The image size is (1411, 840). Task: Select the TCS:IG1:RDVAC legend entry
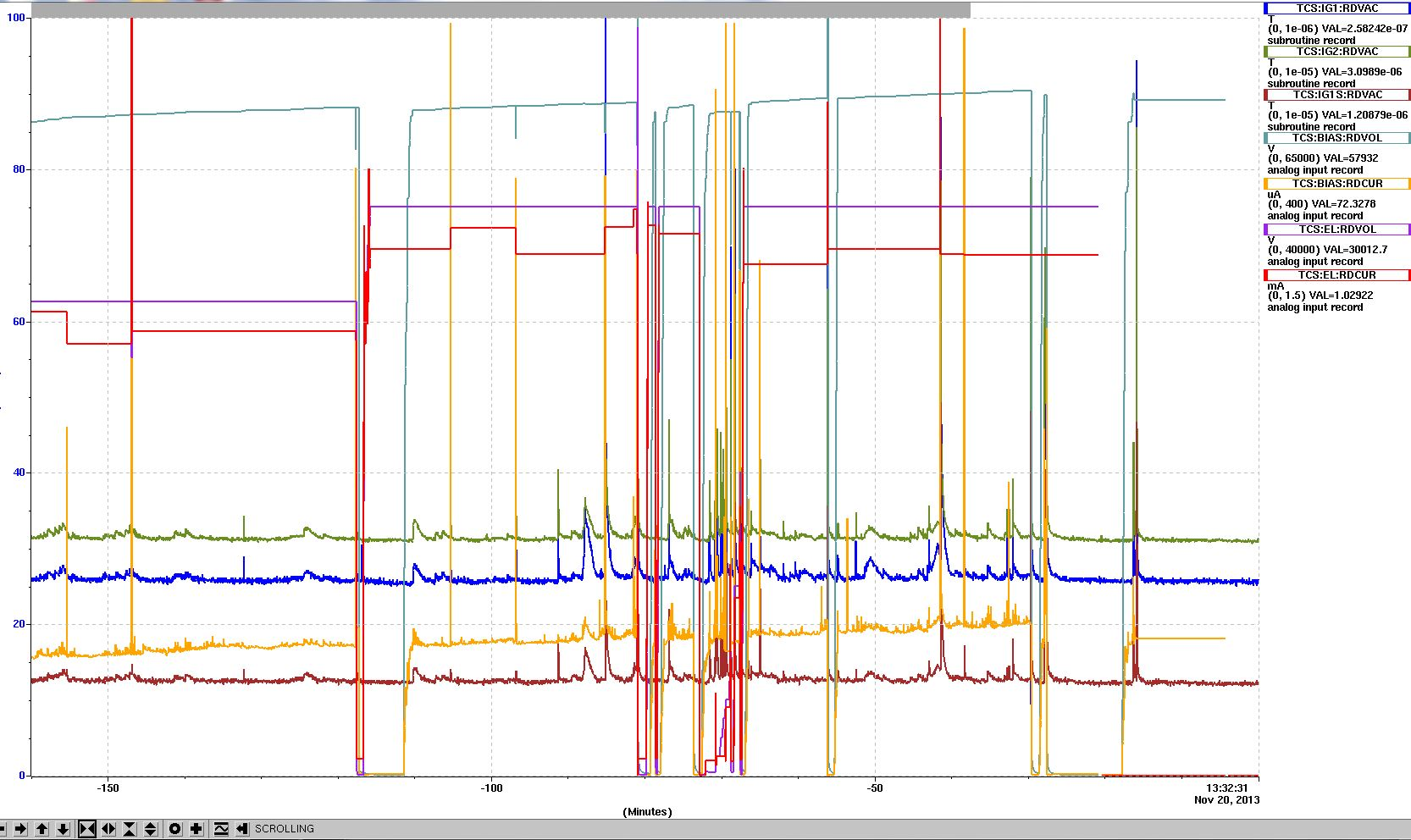tap(1337, 8)
